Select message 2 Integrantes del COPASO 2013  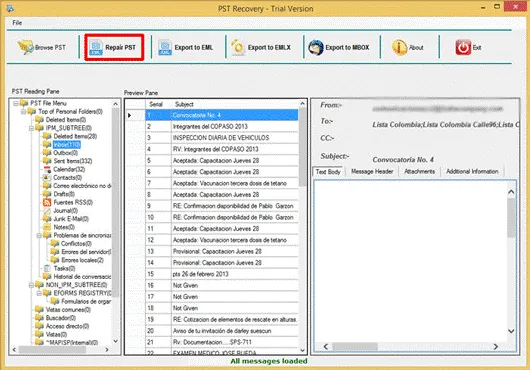(x=222, y=127)
